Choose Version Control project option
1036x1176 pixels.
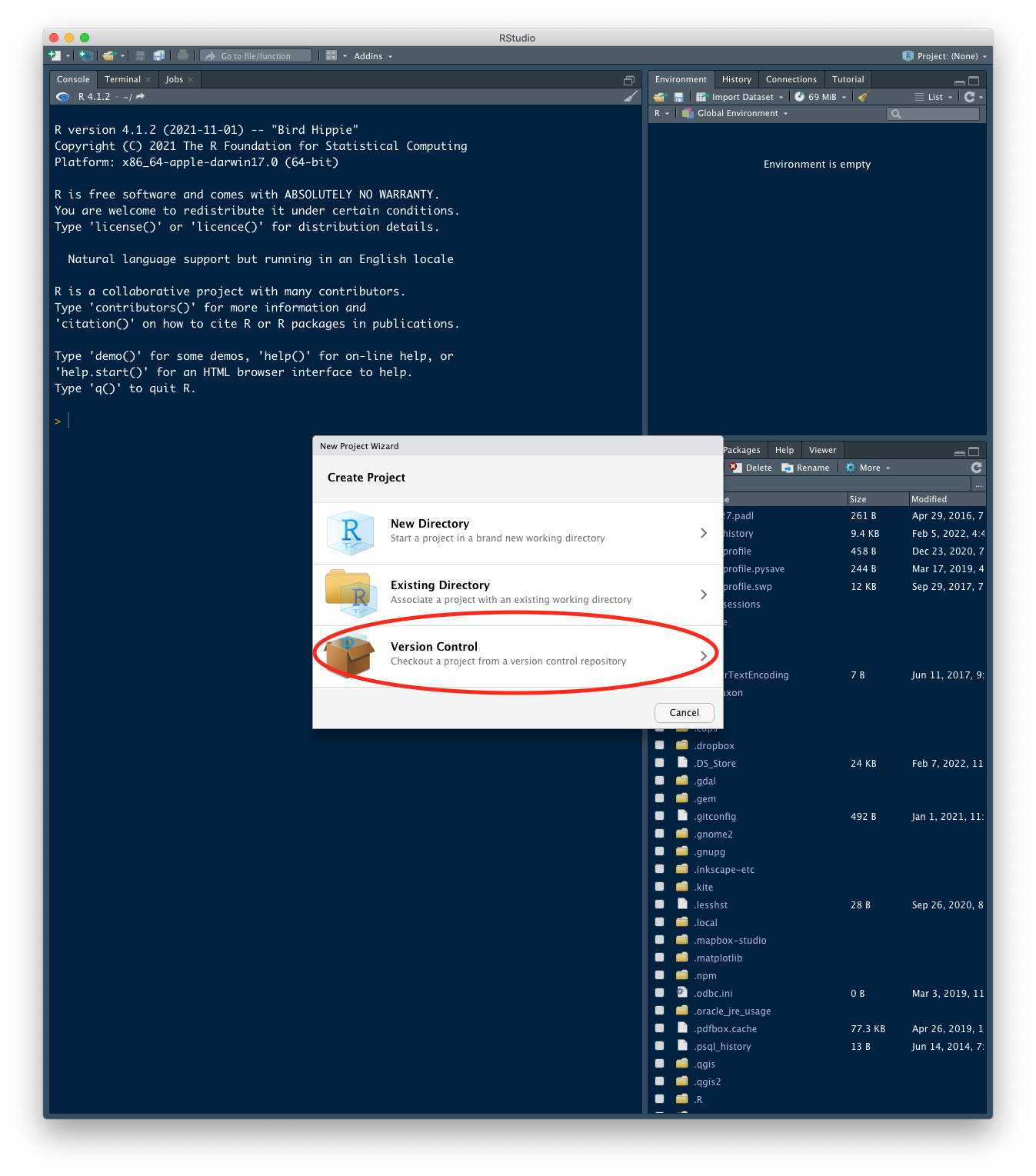518,656
